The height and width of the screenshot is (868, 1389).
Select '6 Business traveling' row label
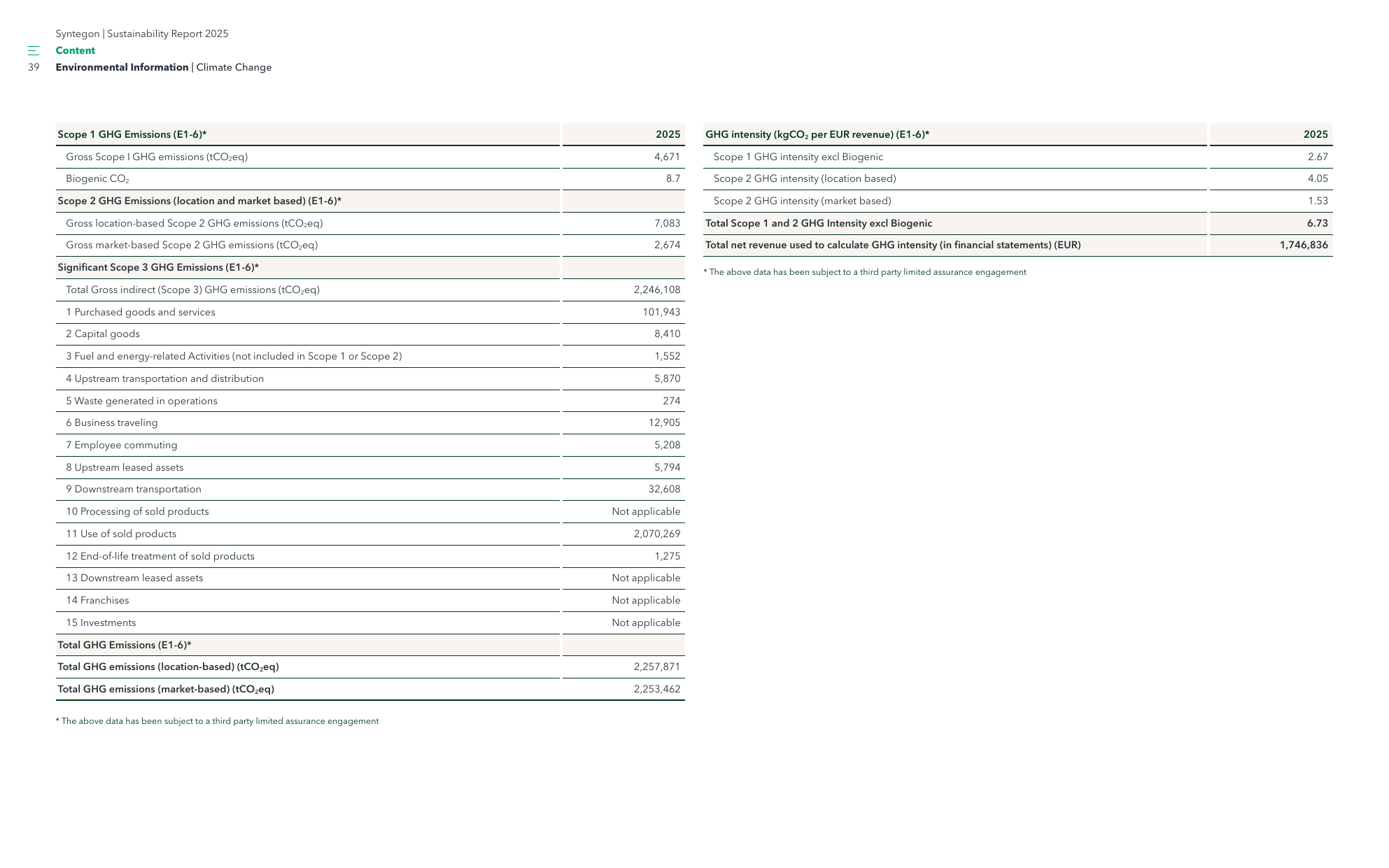pos(112,422)
